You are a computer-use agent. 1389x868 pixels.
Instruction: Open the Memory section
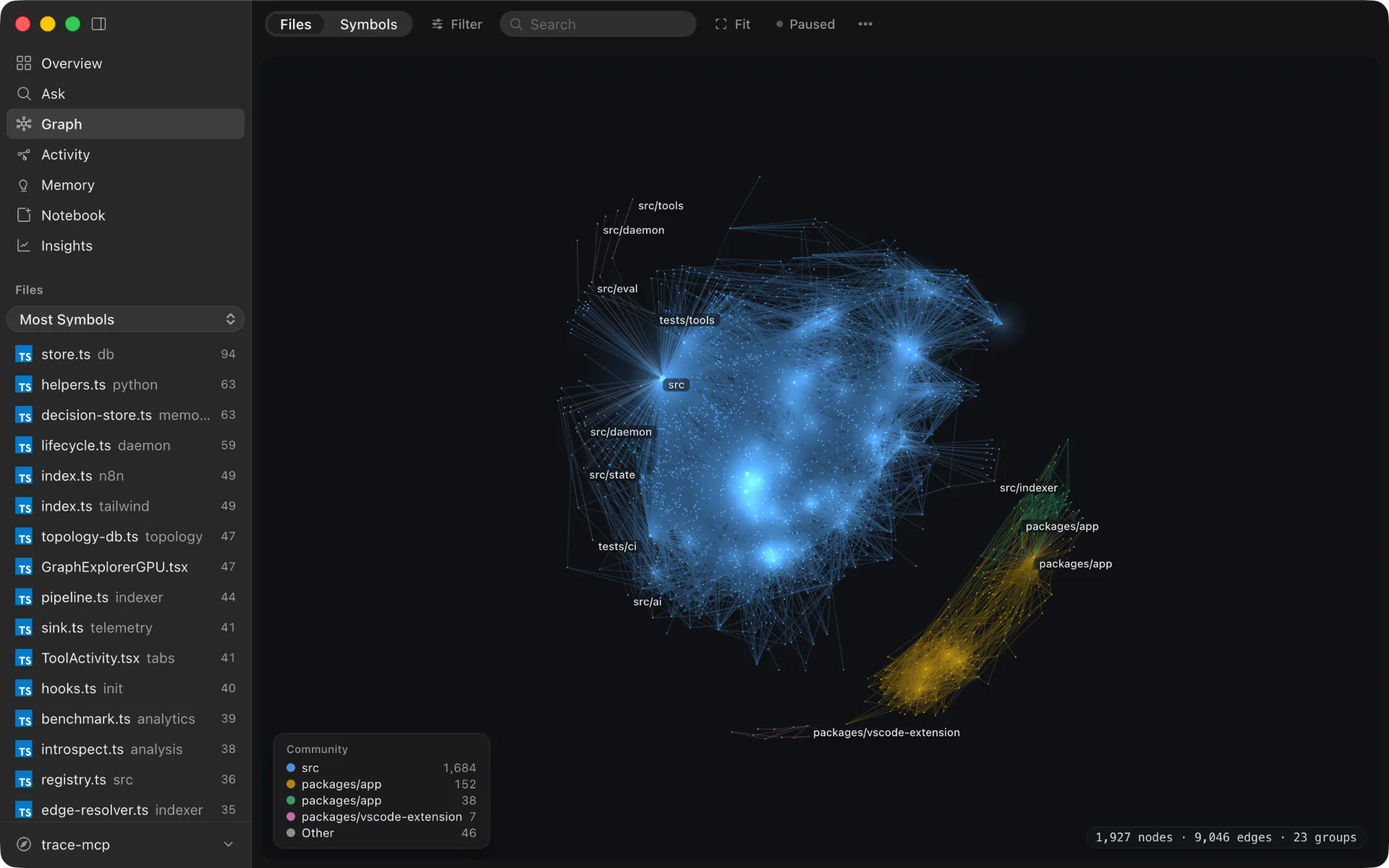click(x=125, y=184)
